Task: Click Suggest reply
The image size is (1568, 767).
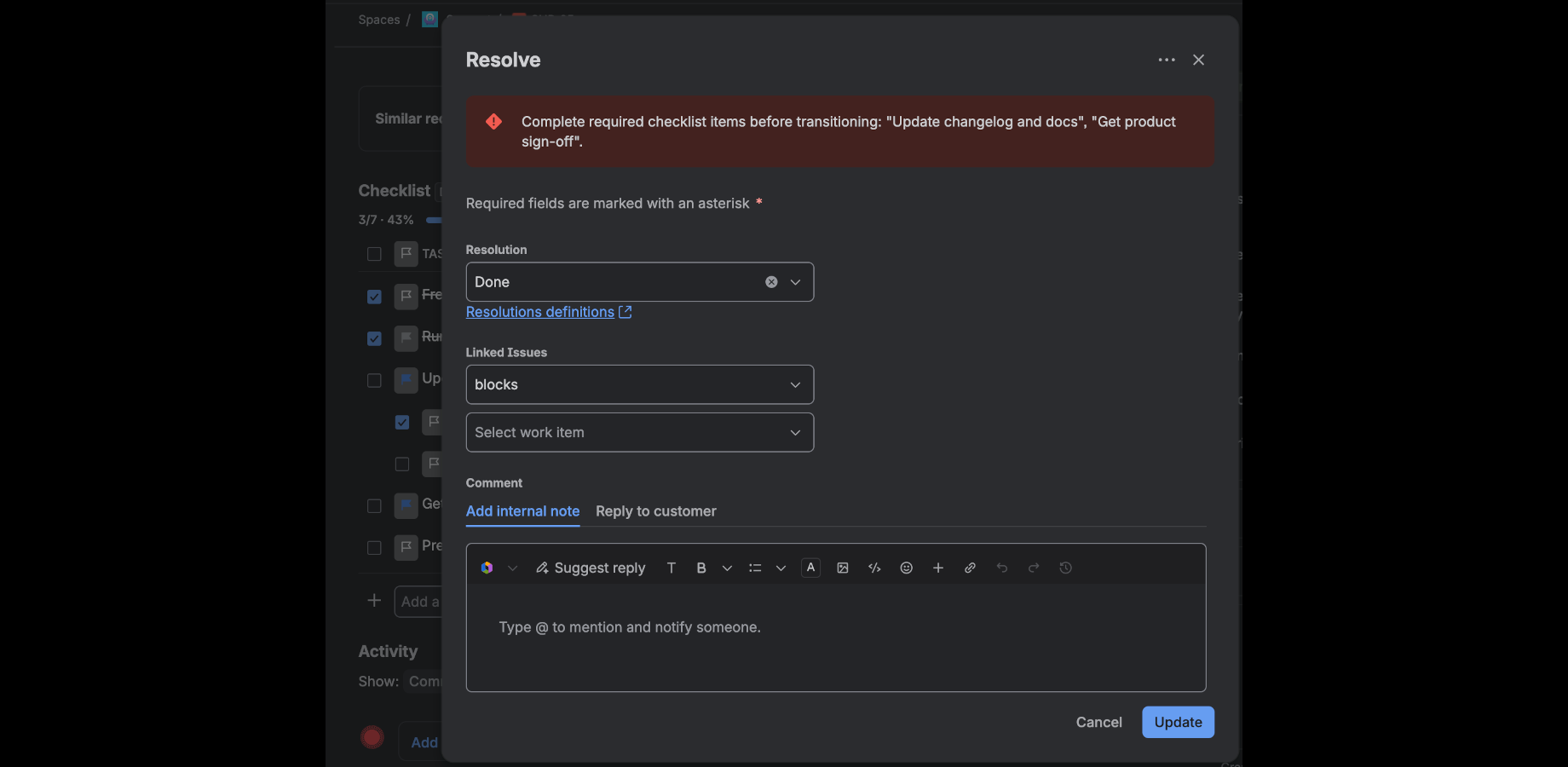Action: [x=590, y=568]
